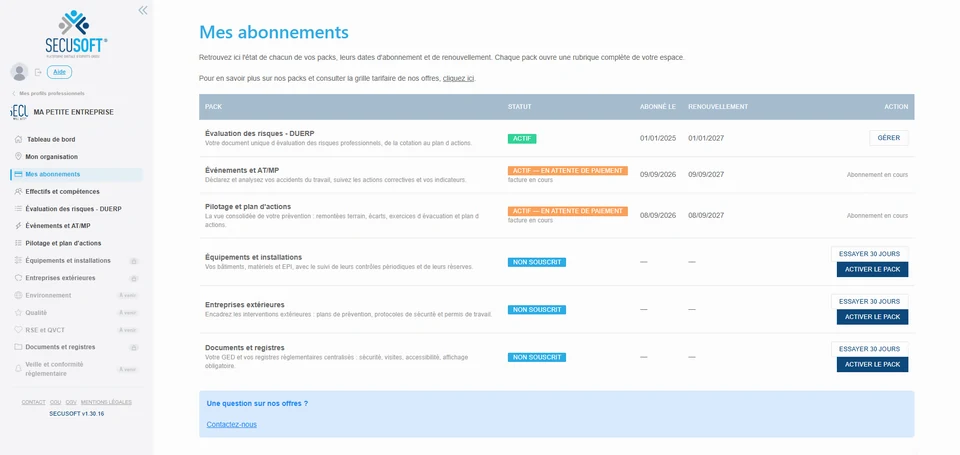Viewport: 960px width, 455px height.
Task: Click NON SOUSCRIT badge for Documents et registres
Action: point(537,357)
